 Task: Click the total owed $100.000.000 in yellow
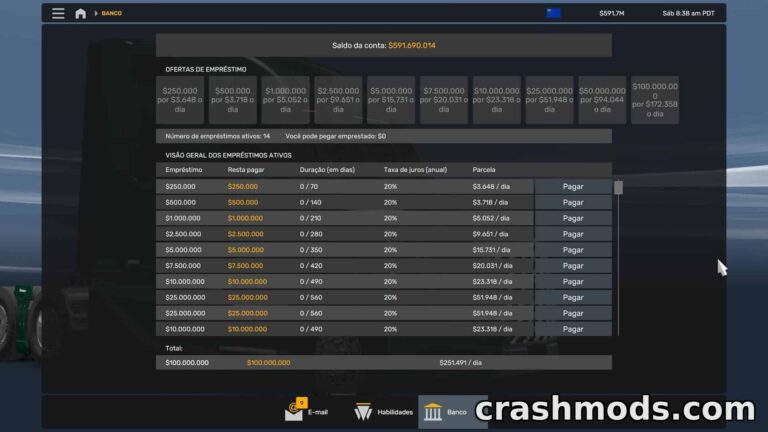(x=268, y=363)
